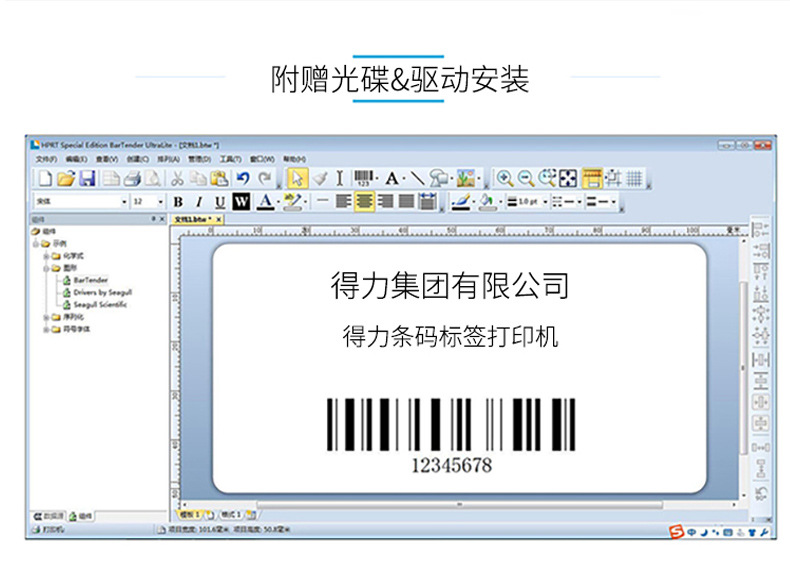Image resolution: width=790 pixels, height=570 pixels.
Task: Align text to the right
Action: click(x=385, y=202)
